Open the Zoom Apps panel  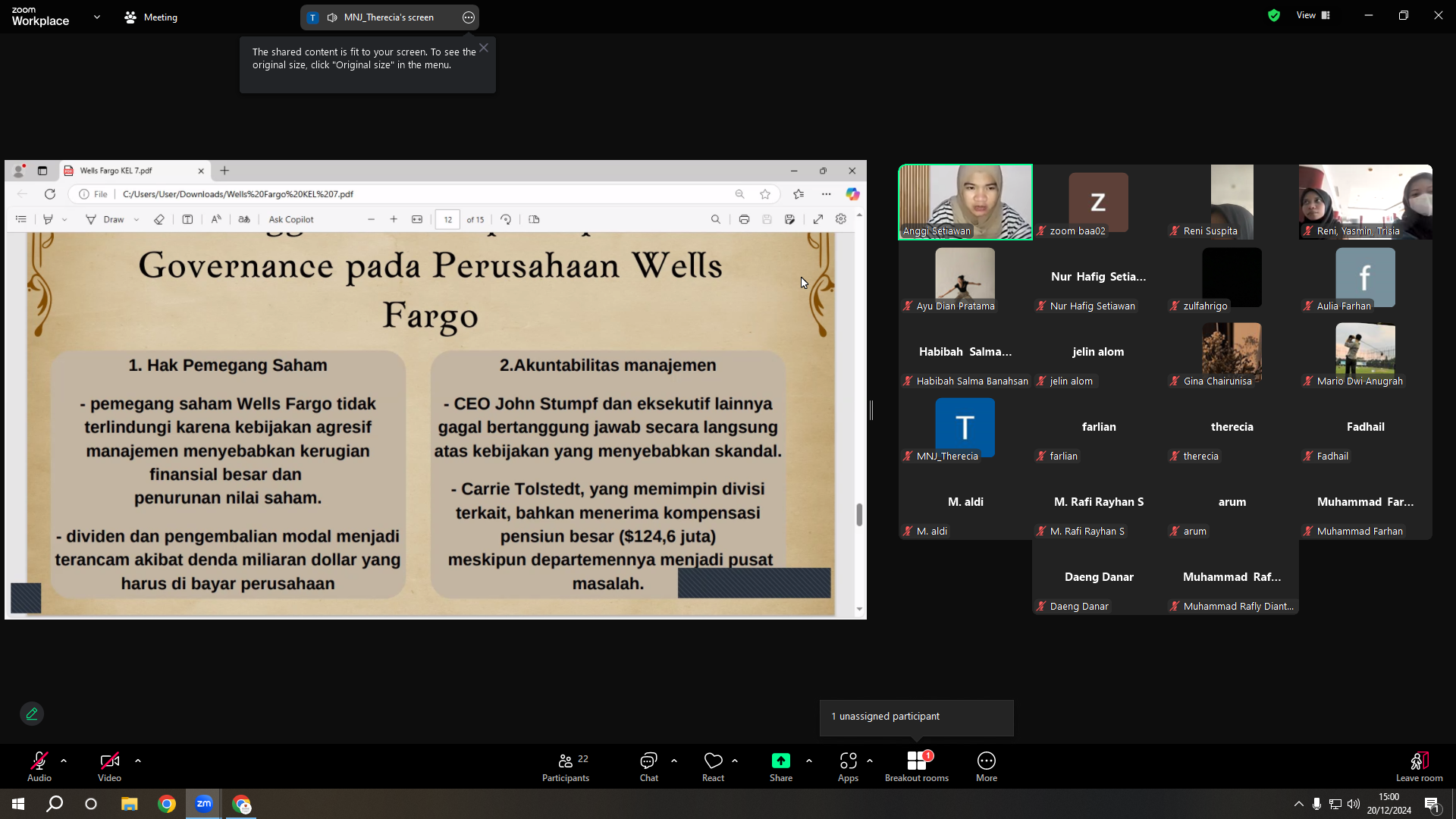(848, 767)
